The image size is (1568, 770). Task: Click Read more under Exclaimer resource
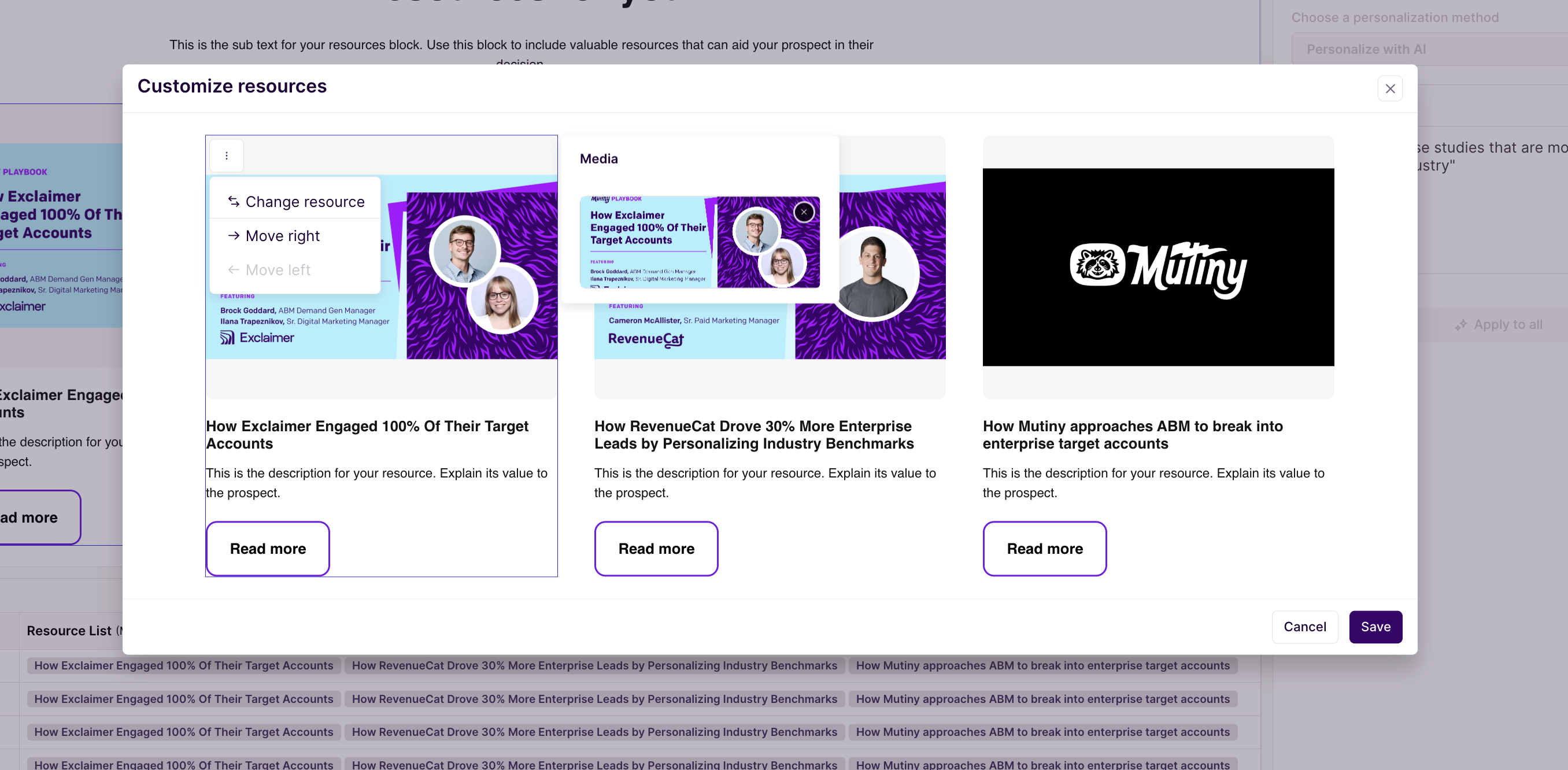click(x=268, y=549)
